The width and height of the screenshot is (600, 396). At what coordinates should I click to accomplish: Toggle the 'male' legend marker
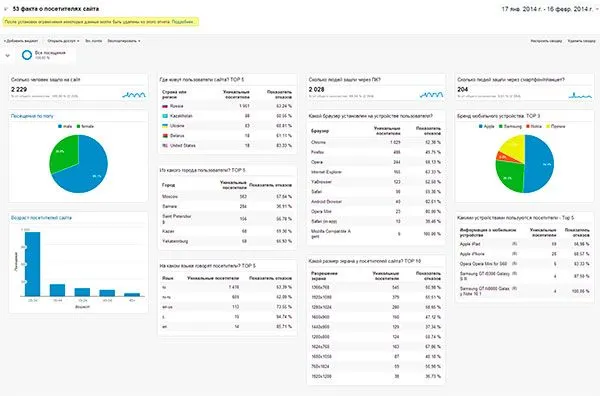pos(60,126)
